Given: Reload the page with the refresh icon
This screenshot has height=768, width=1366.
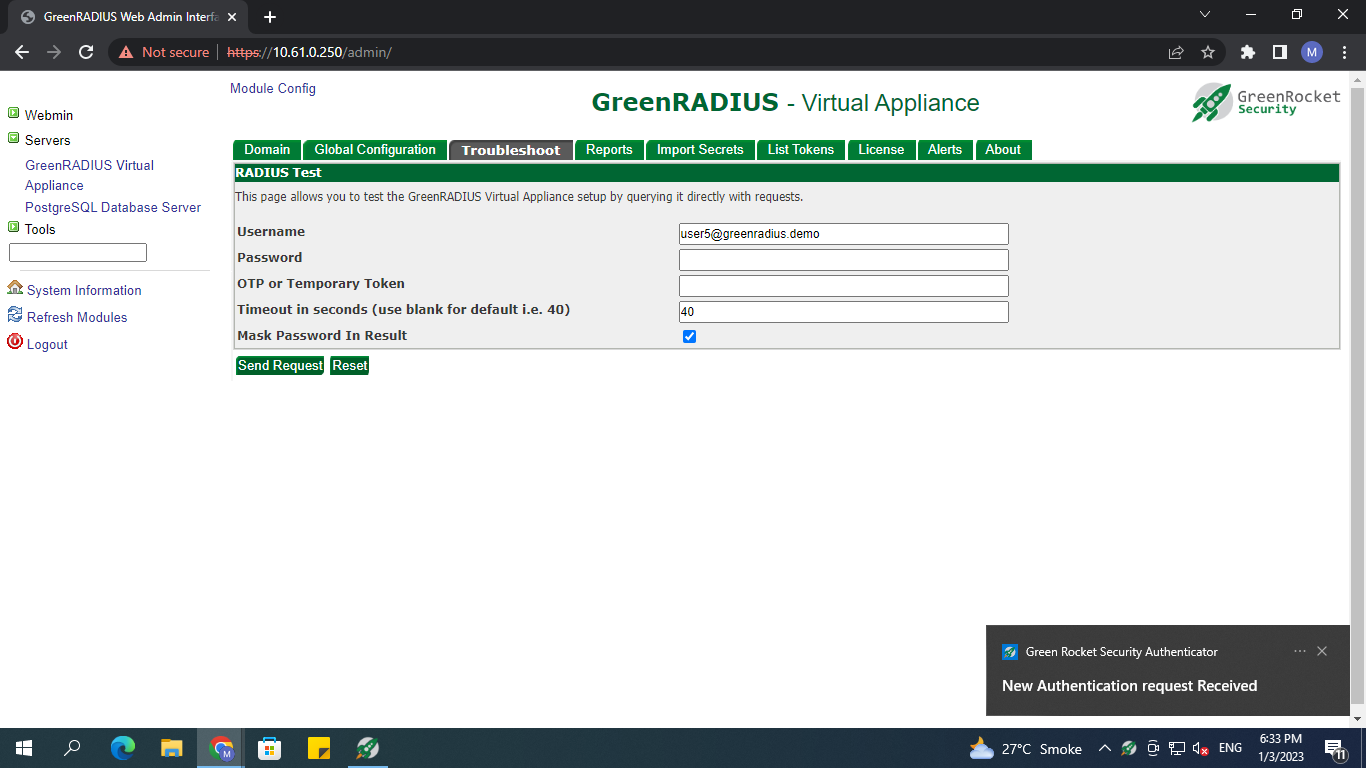Looking at the screenshot, I should tap(86, 52).
